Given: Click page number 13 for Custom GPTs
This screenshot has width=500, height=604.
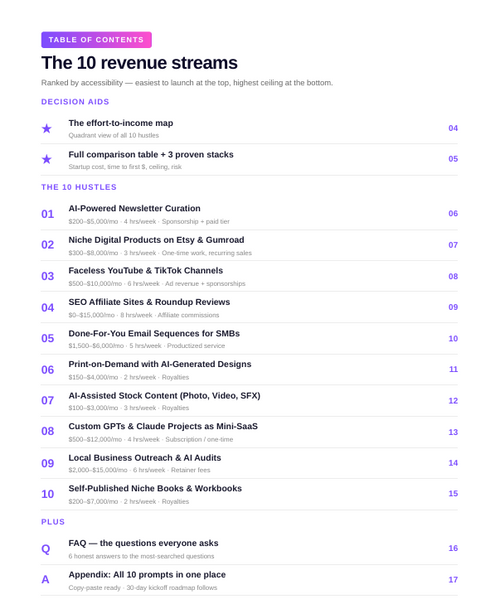Looking at the screenshot, I should [x=453, y=432].
